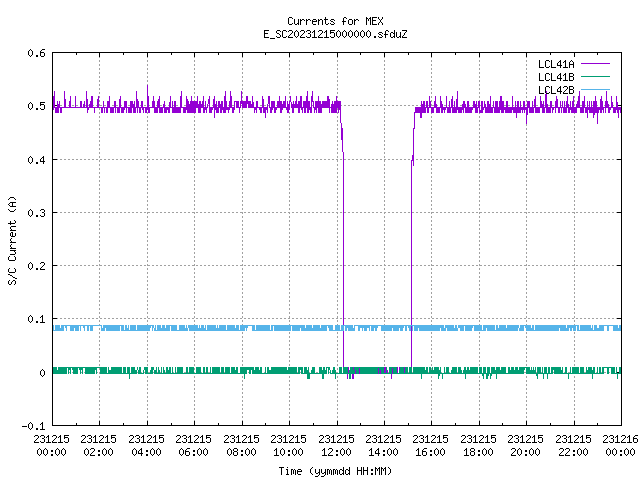Screen dimensions: 640x480
Task: Click the x-axis tick 231215 20:00
Action: click(x=525, y=446)
